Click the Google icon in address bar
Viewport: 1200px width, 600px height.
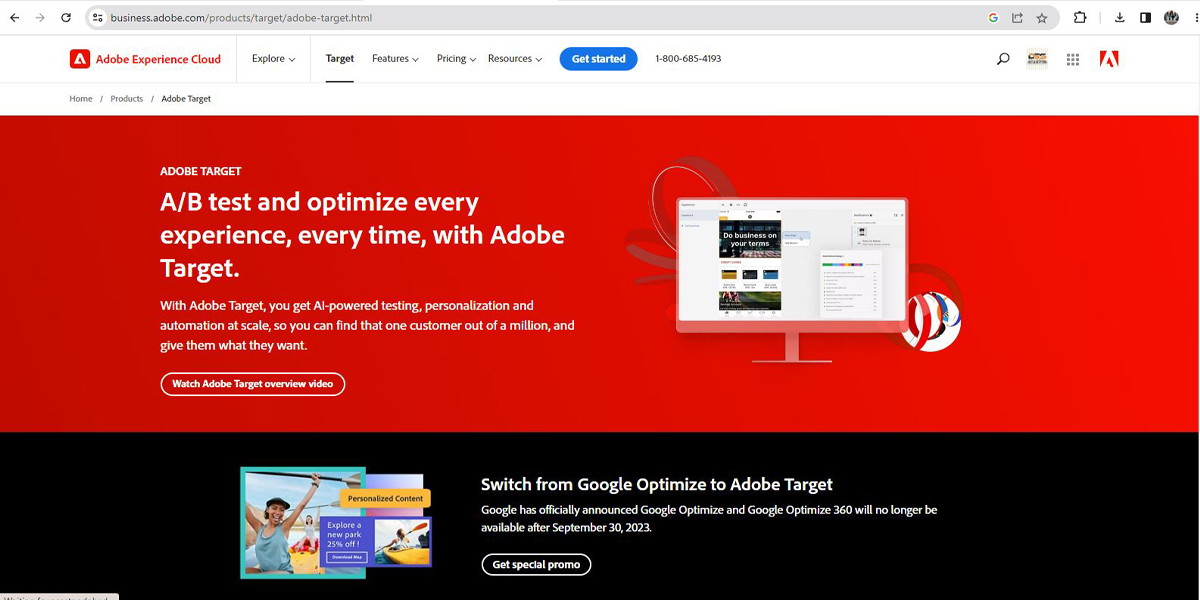[x=993, y=18]
